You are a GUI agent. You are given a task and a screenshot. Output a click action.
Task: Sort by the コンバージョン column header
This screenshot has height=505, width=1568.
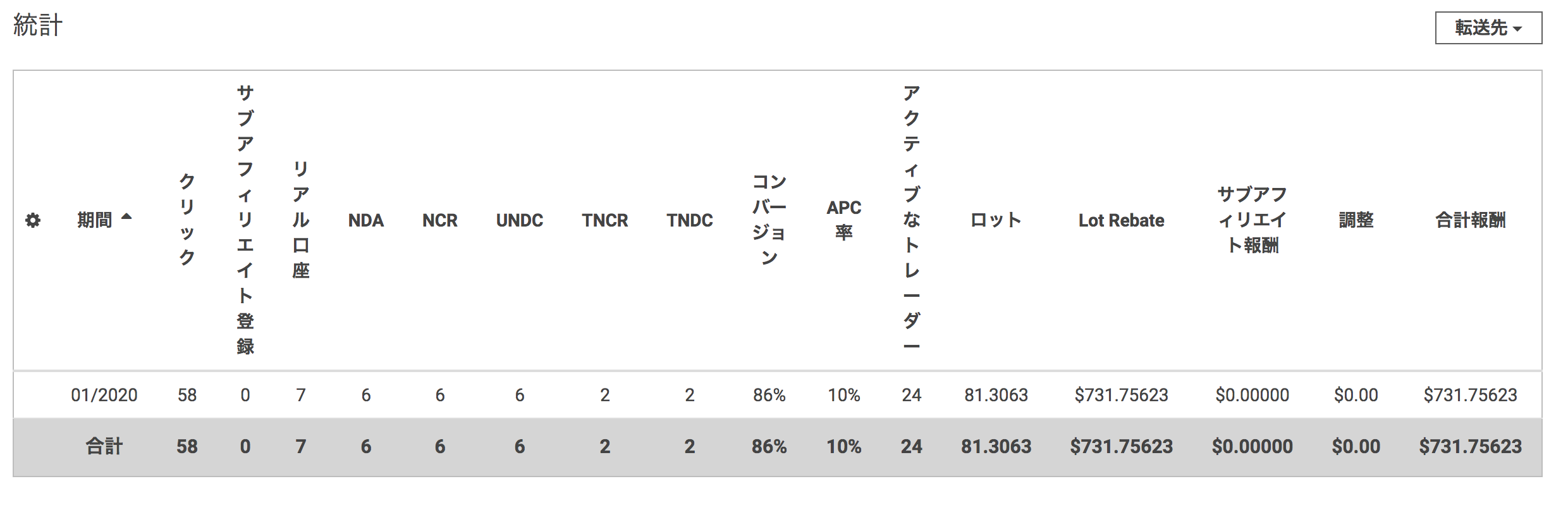[769, 219]
